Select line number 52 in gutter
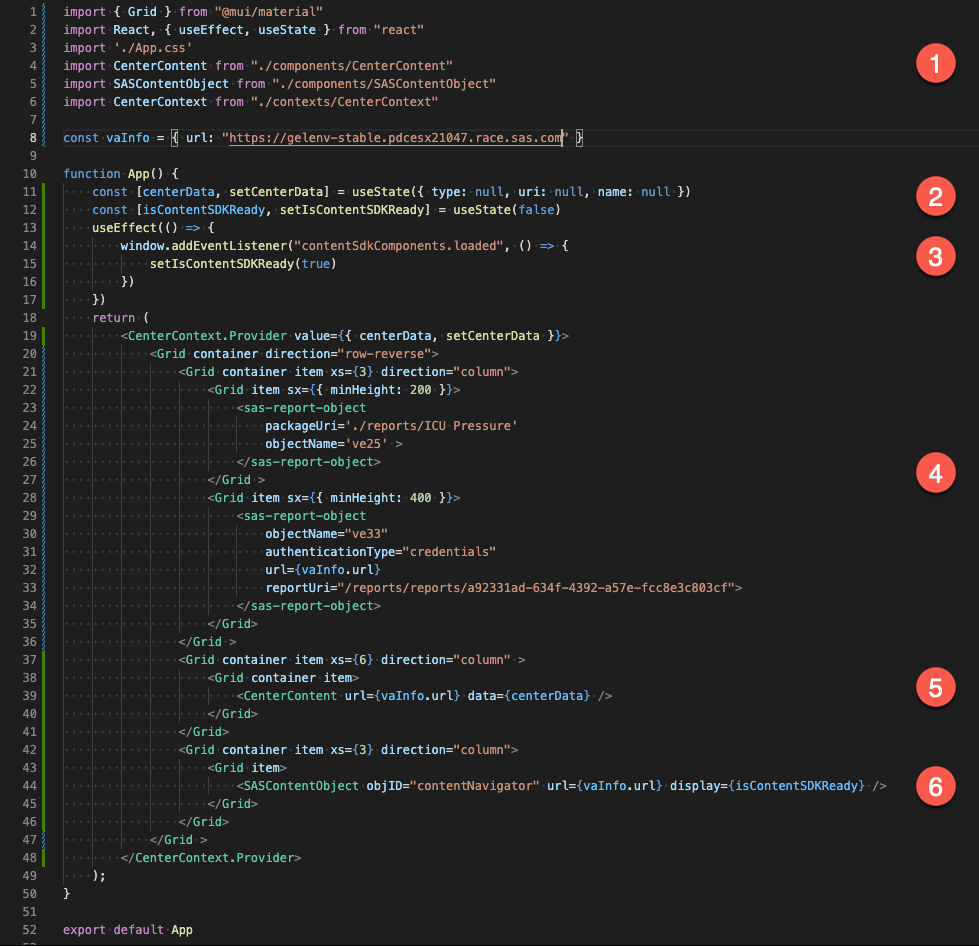Image resolution: width=979 pixels, height=946 pixels. (29, 930)
